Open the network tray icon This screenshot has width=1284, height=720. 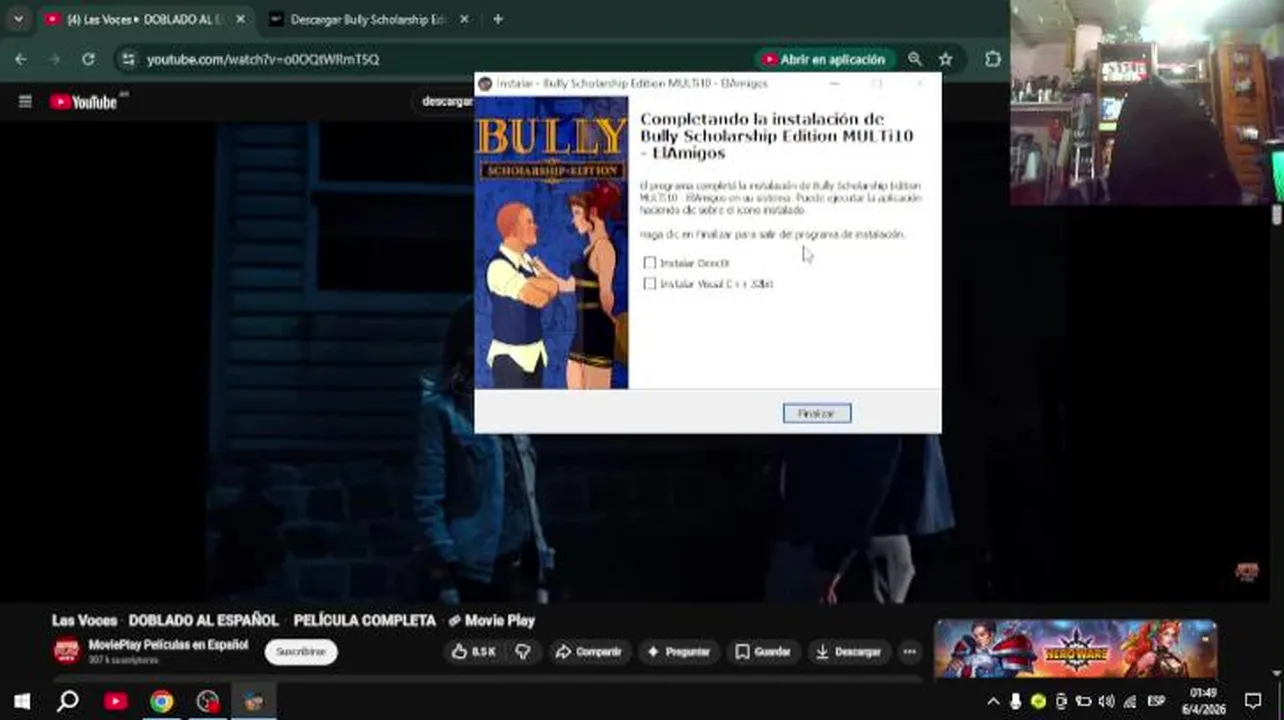(x=1130, y=701)
